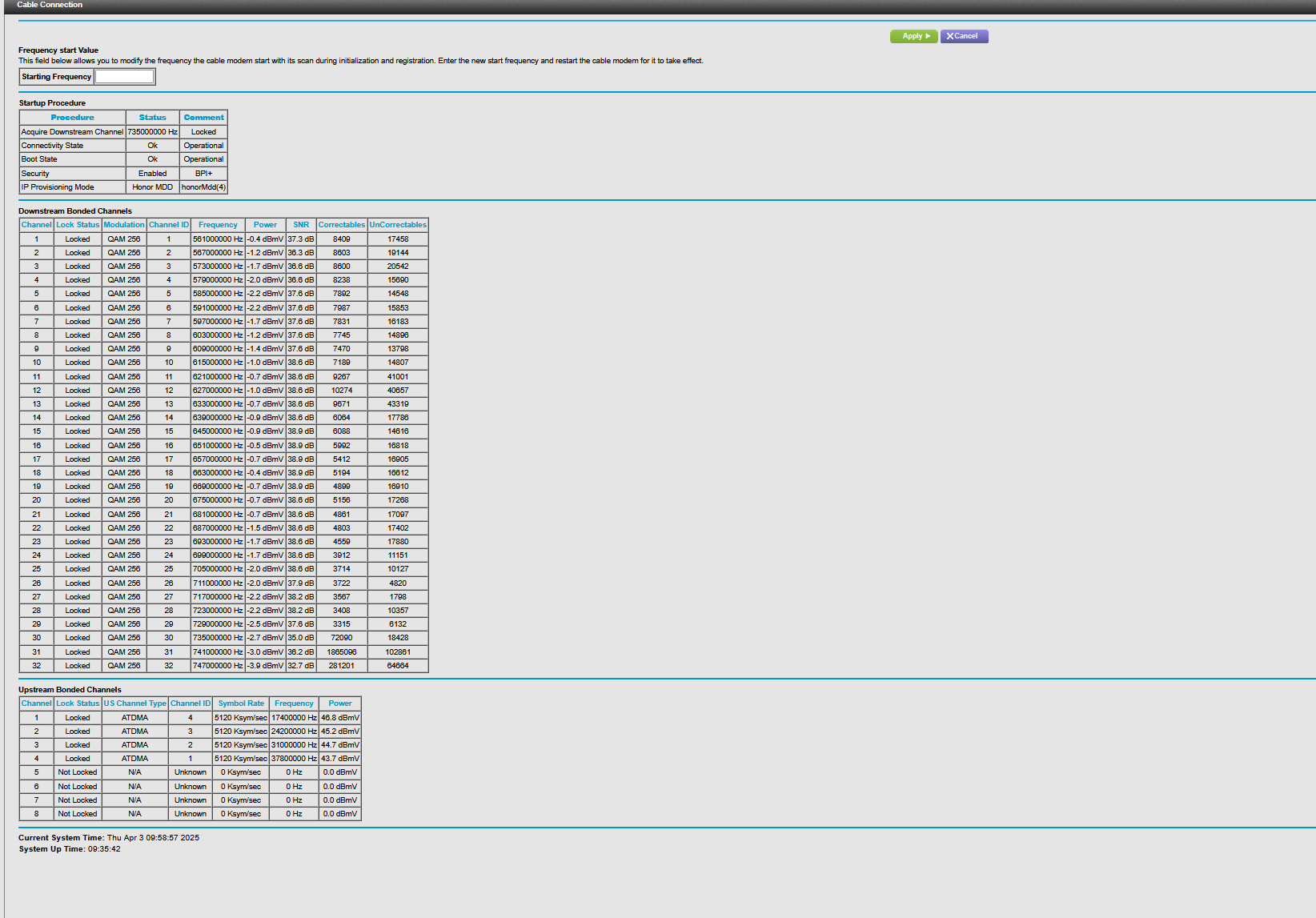Click the 1865096 correctables value
The image size is (1316, 918).
pos(342,652)
